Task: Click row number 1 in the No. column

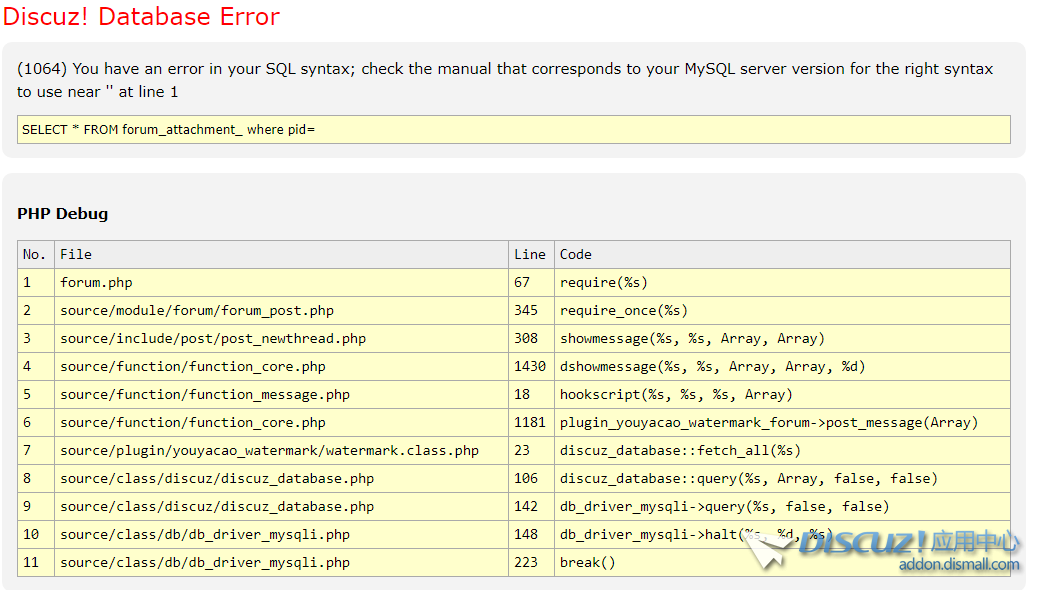Action: point(36,283)
